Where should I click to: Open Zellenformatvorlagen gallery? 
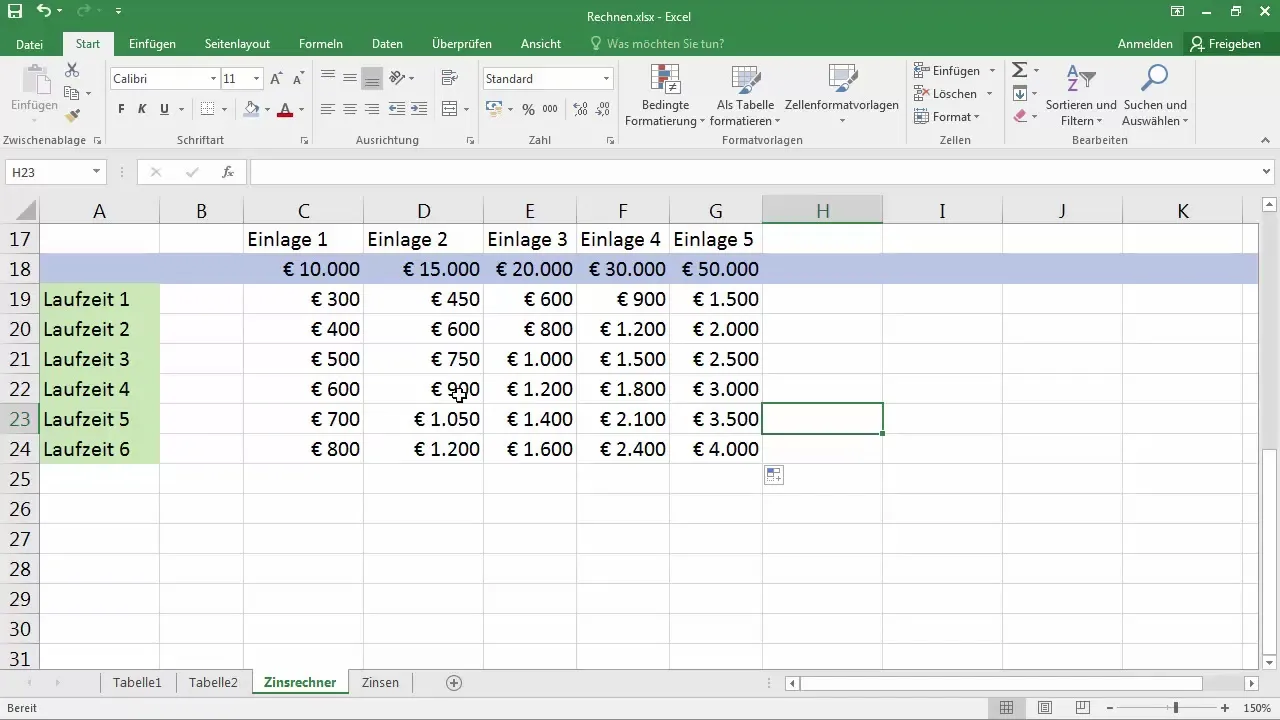pyautogui.click(x=842, y=96)
